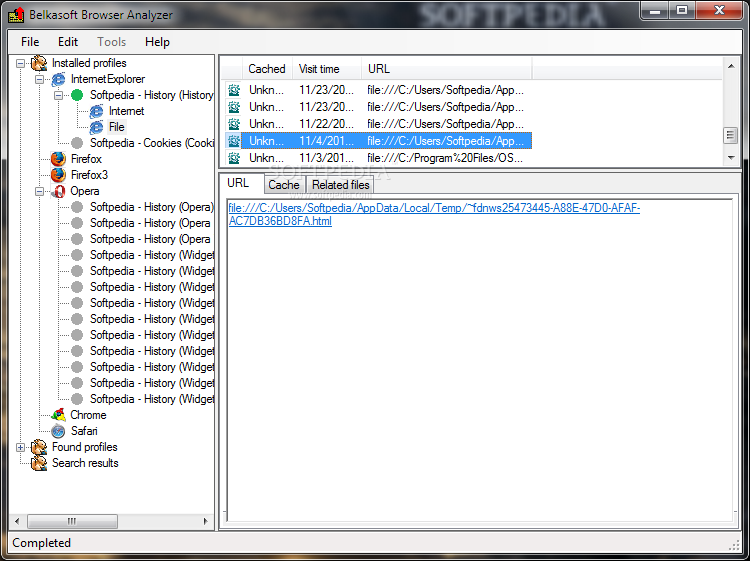The width and height of the screenshot is (750, 561).
Task: Click the down arrow of history list scrollbar
Action: coord(730,157)
